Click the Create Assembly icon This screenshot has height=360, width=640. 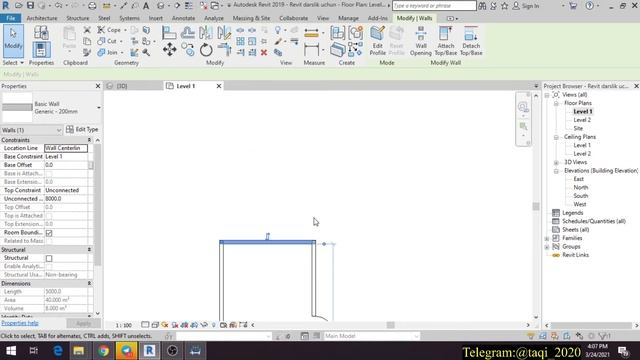pyautogui.click(x=337, y=33)
